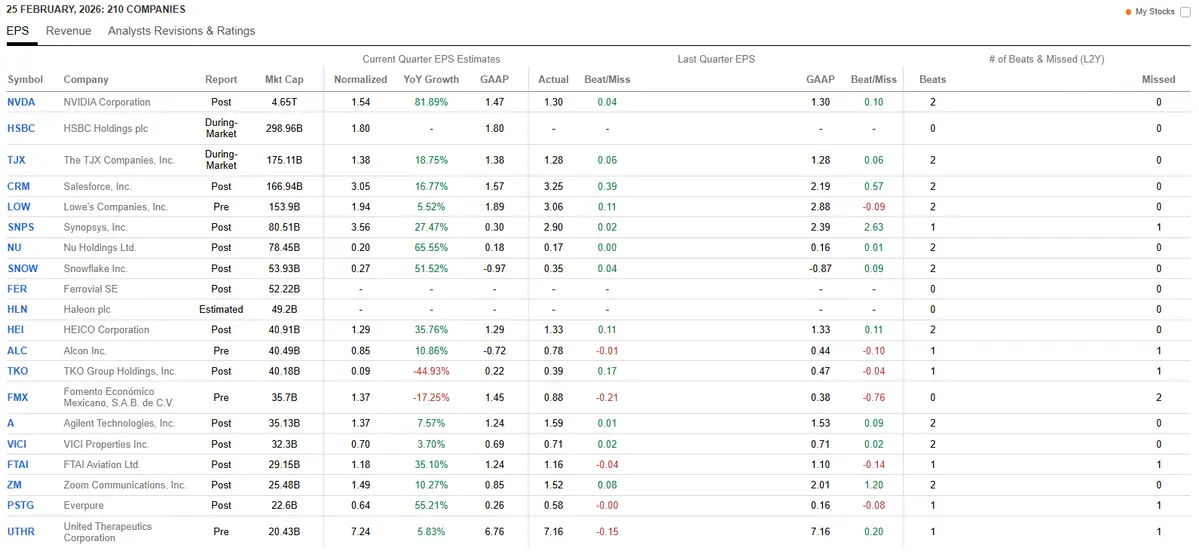The width and height of the screenshot is (1199, 554).
Task: Click the Everpure company name
Action: tap(83, 506)
